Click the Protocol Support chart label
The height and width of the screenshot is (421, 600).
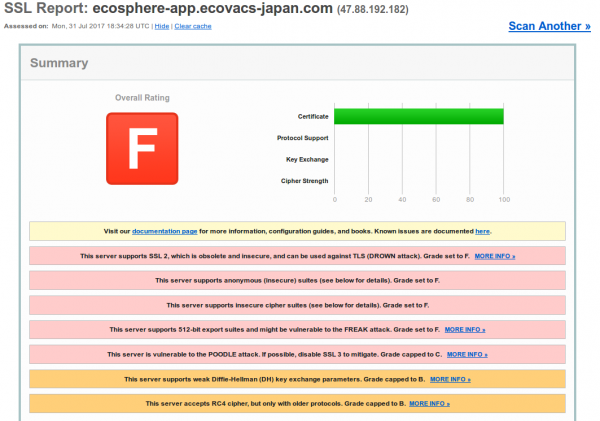tap(303, 138)
